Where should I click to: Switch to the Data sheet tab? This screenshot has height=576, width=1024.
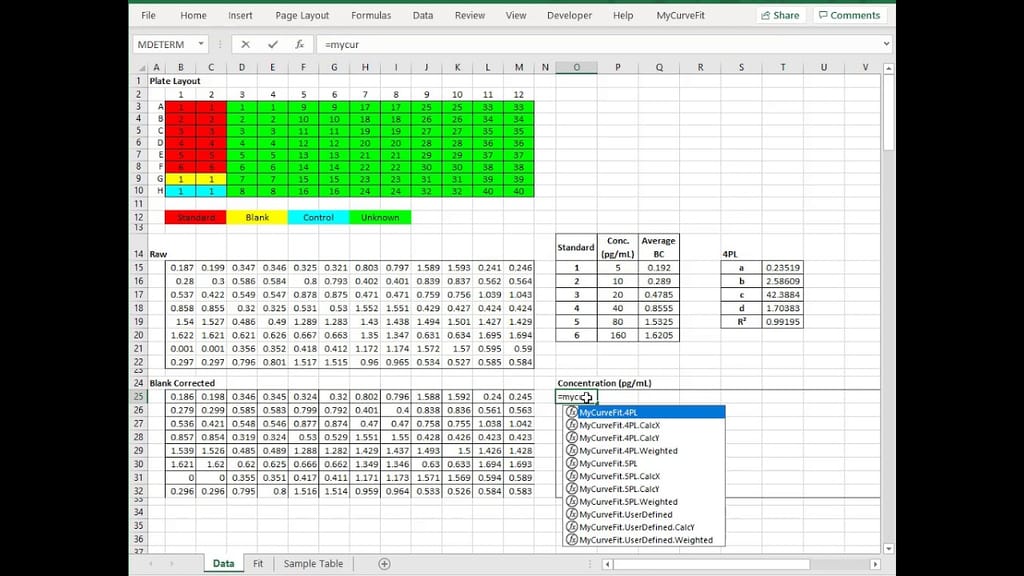click(x=223, y=564)
